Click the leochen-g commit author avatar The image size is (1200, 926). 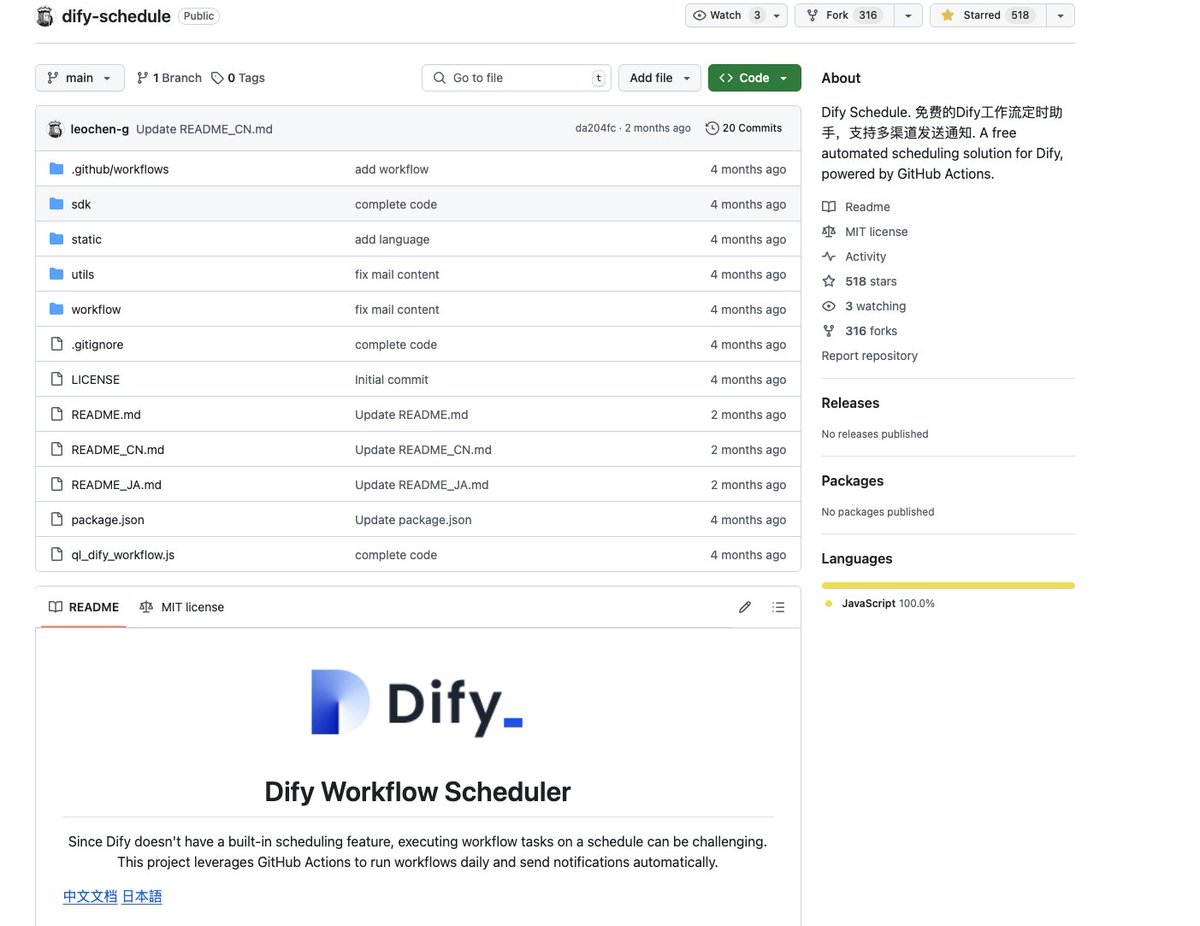click(55, 129)
